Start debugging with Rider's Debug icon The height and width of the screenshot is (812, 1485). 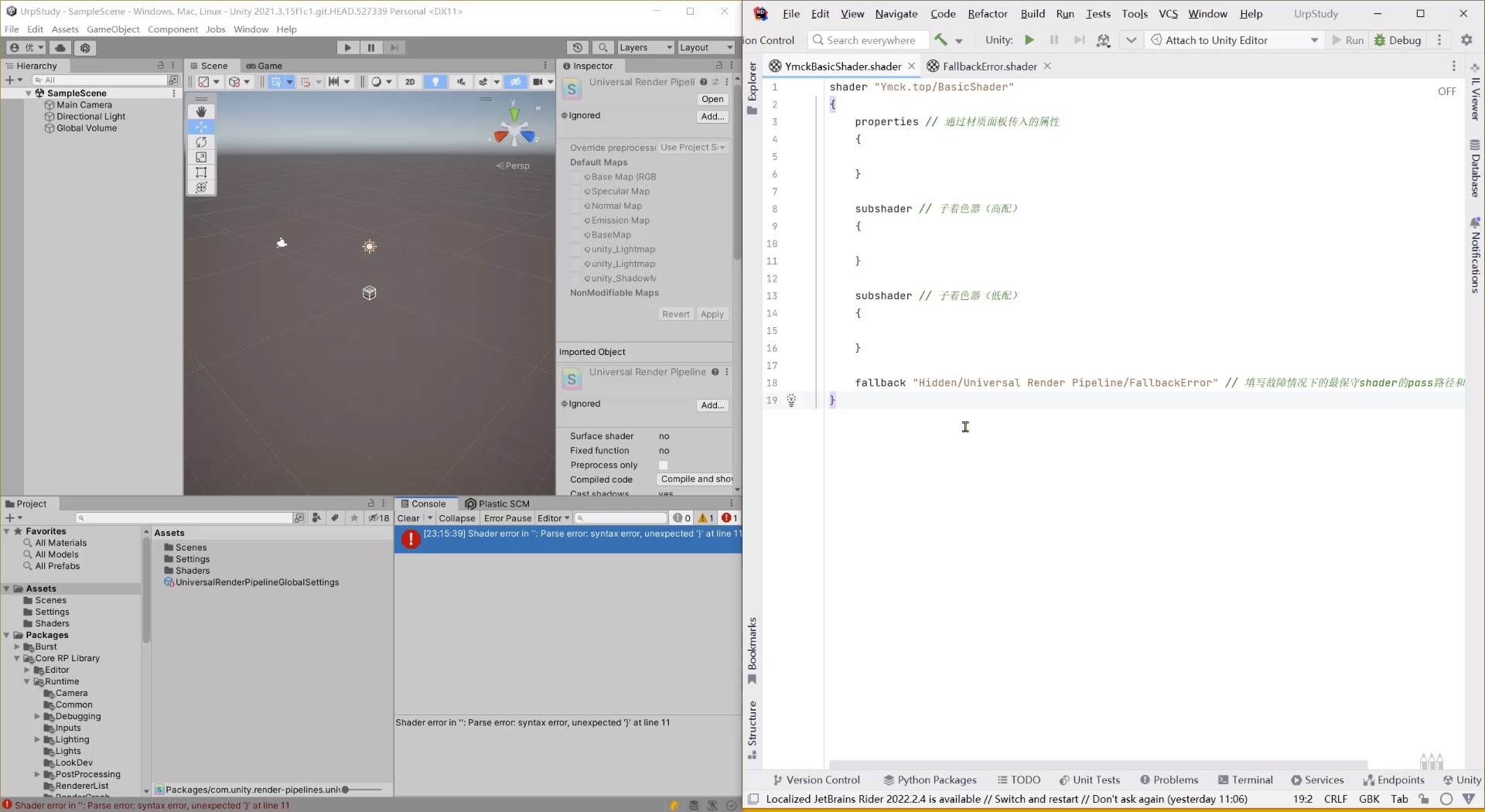[x=1381, y=40]
